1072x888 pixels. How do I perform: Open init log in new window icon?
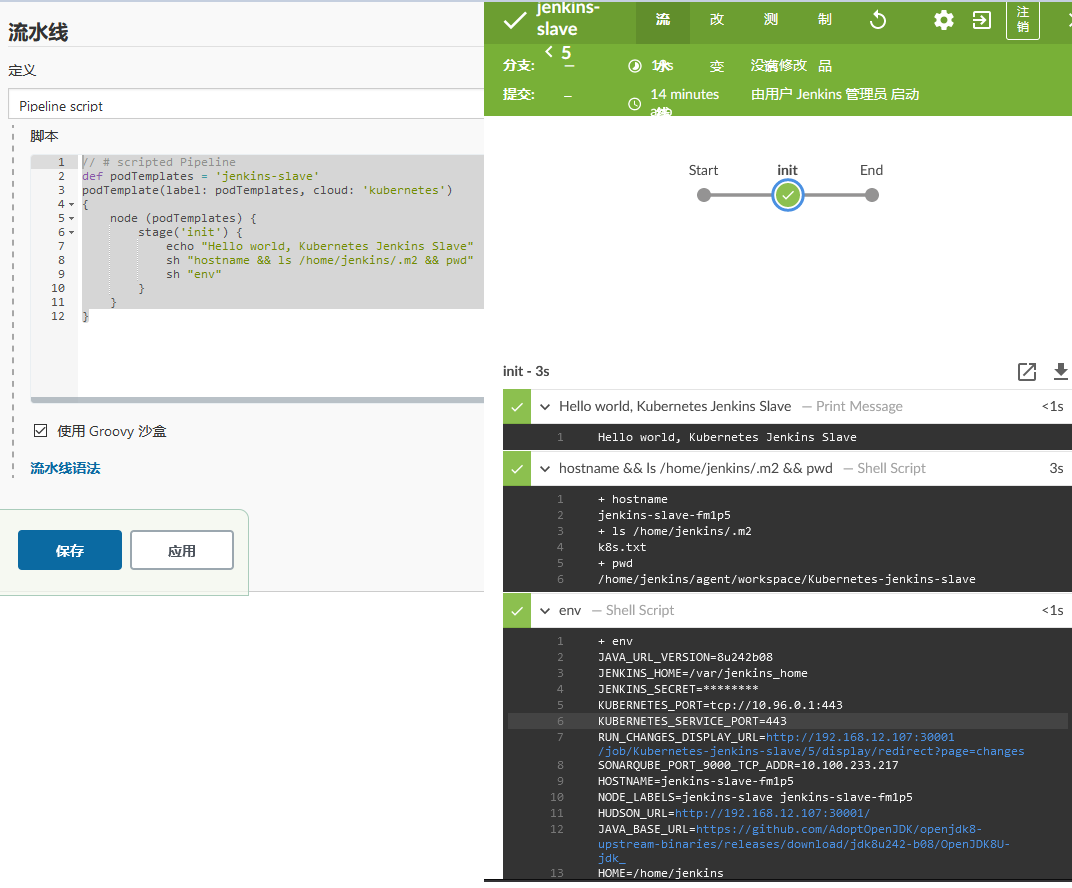[x=1027, y=371]
